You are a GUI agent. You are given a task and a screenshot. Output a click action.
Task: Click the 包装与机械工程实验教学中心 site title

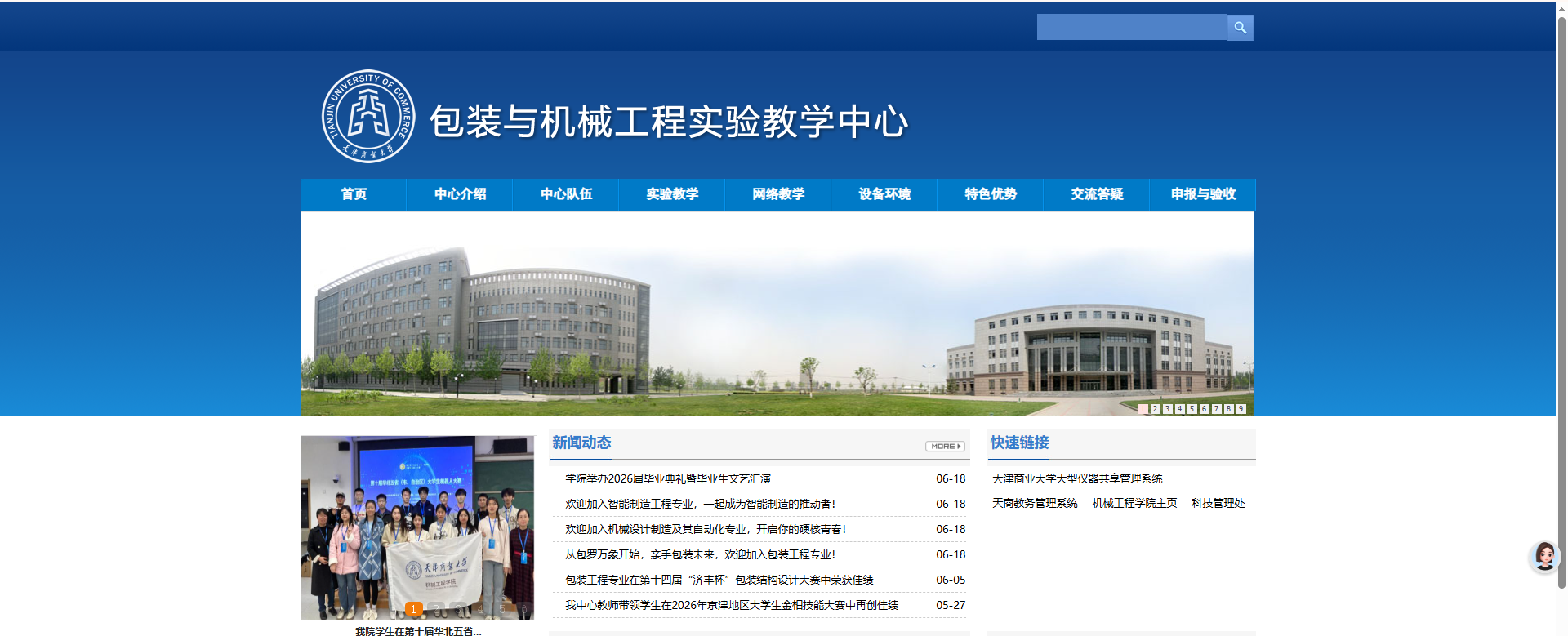click(x=669, y=121)
